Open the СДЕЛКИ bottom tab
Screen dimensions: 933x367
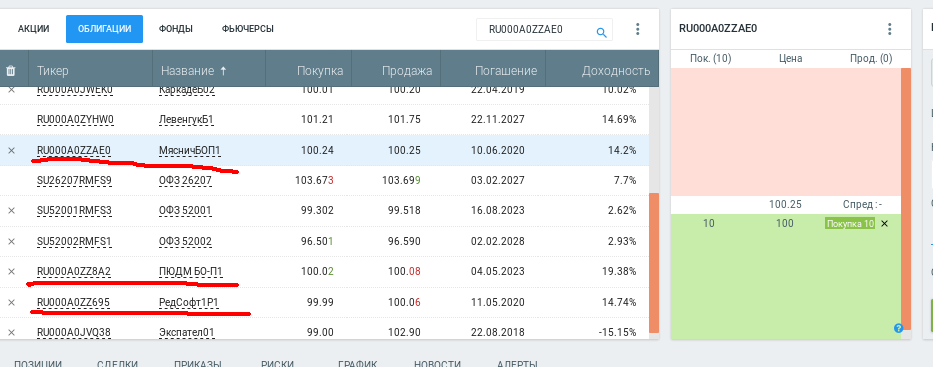[117, 363]
